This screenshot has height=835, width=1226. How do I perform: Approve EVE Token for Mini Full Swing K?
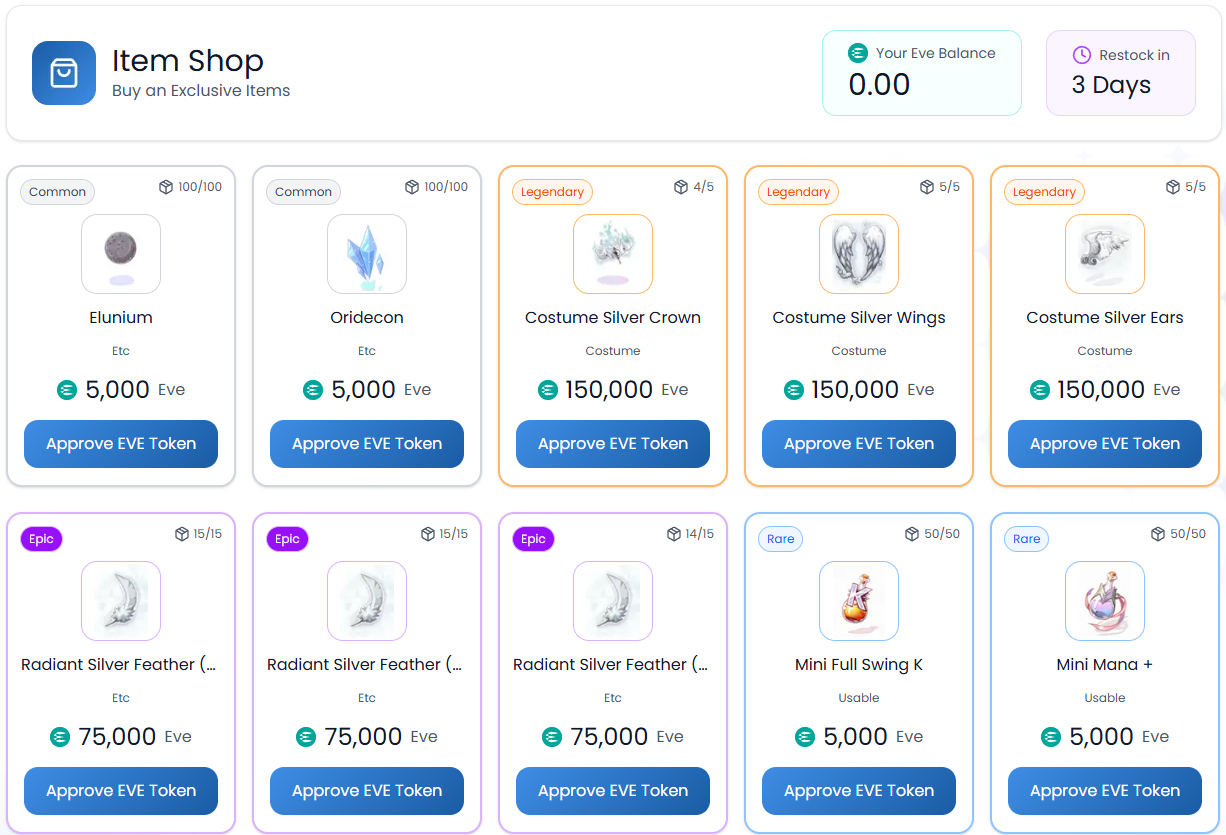859,791
